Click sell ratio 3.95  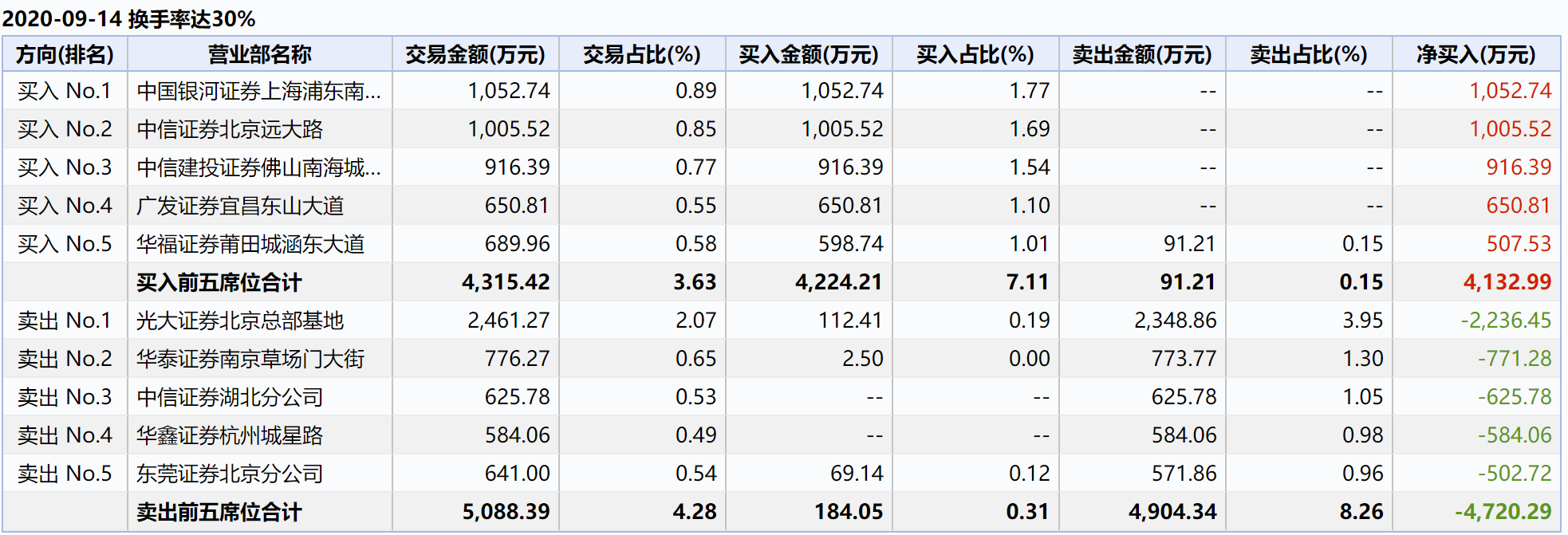click(x=1362, y=321)
